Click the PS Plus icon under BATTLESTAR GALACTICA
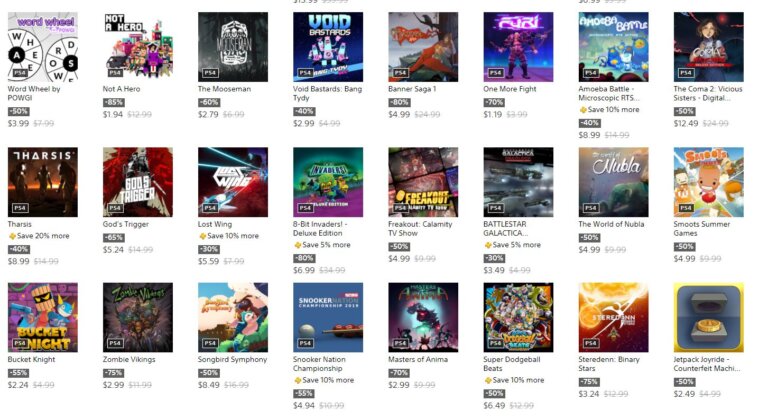Viewport: 759px width, 420px height. tap(488, 245)
